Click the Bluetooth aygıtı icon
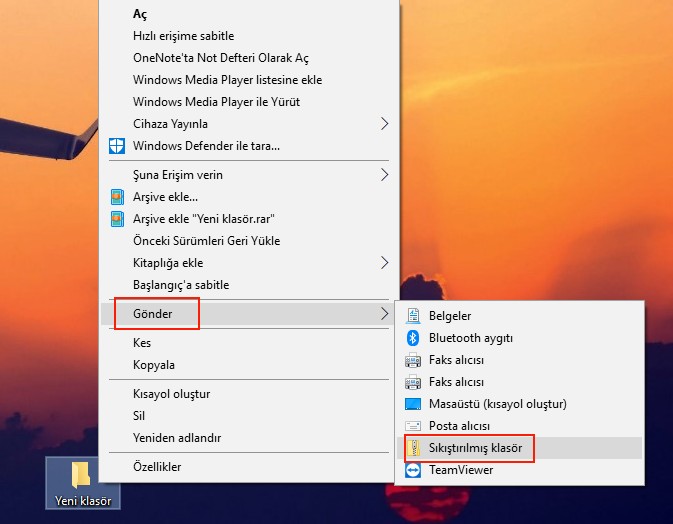This screenshot has height=524, width=673. [413, 338]
